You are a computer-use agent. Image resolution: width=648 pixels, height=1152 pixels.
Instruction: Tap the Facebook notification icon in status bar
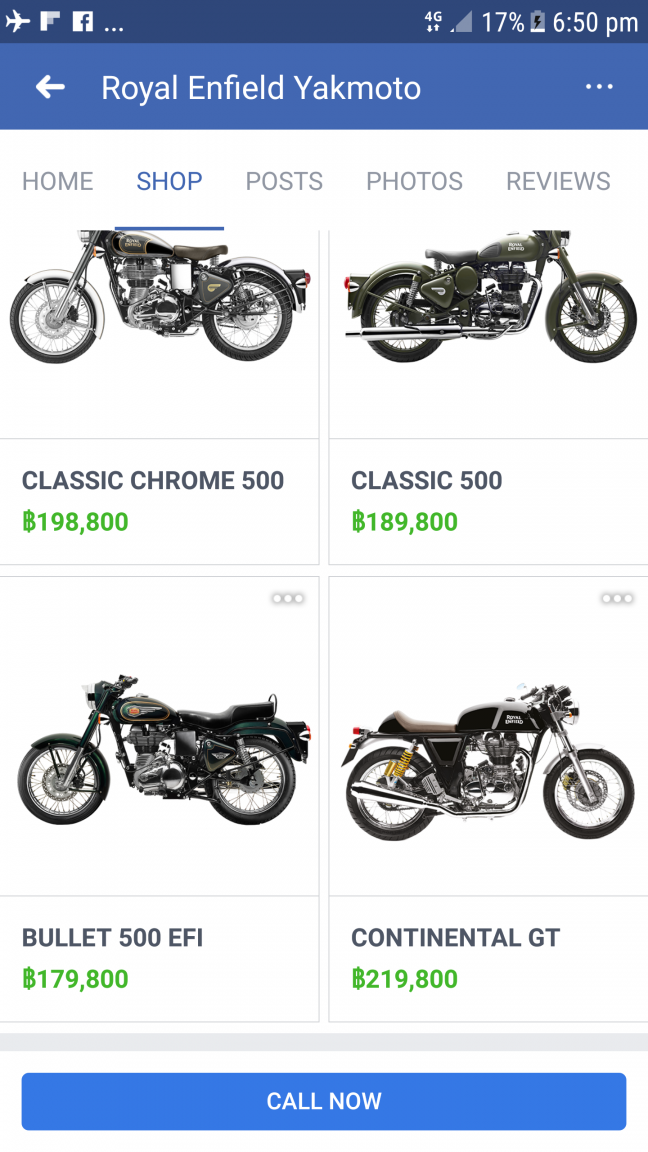click(83, 22)
